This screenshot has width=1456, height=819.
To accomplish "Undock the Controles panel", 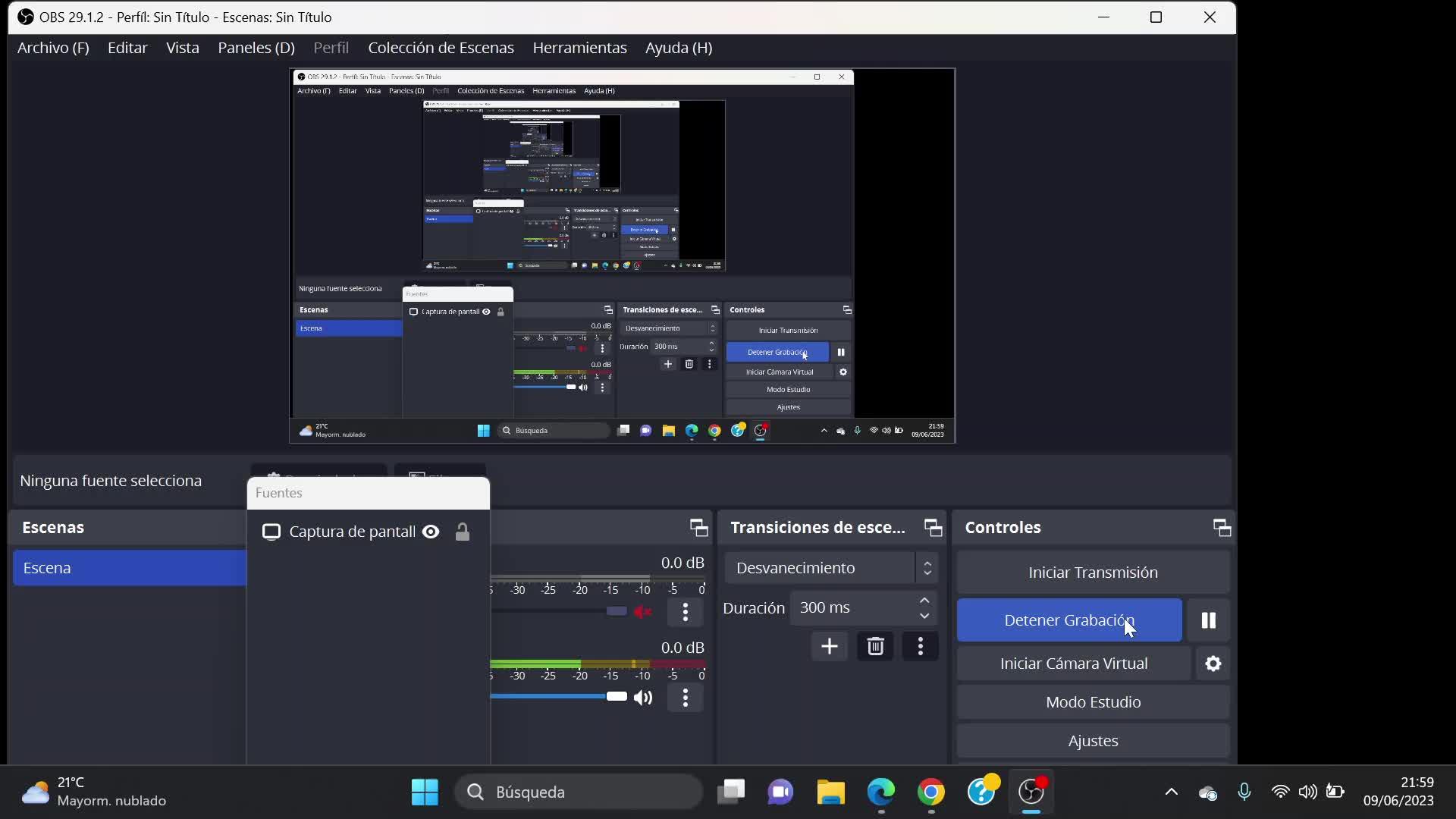I will (1222, 528).
